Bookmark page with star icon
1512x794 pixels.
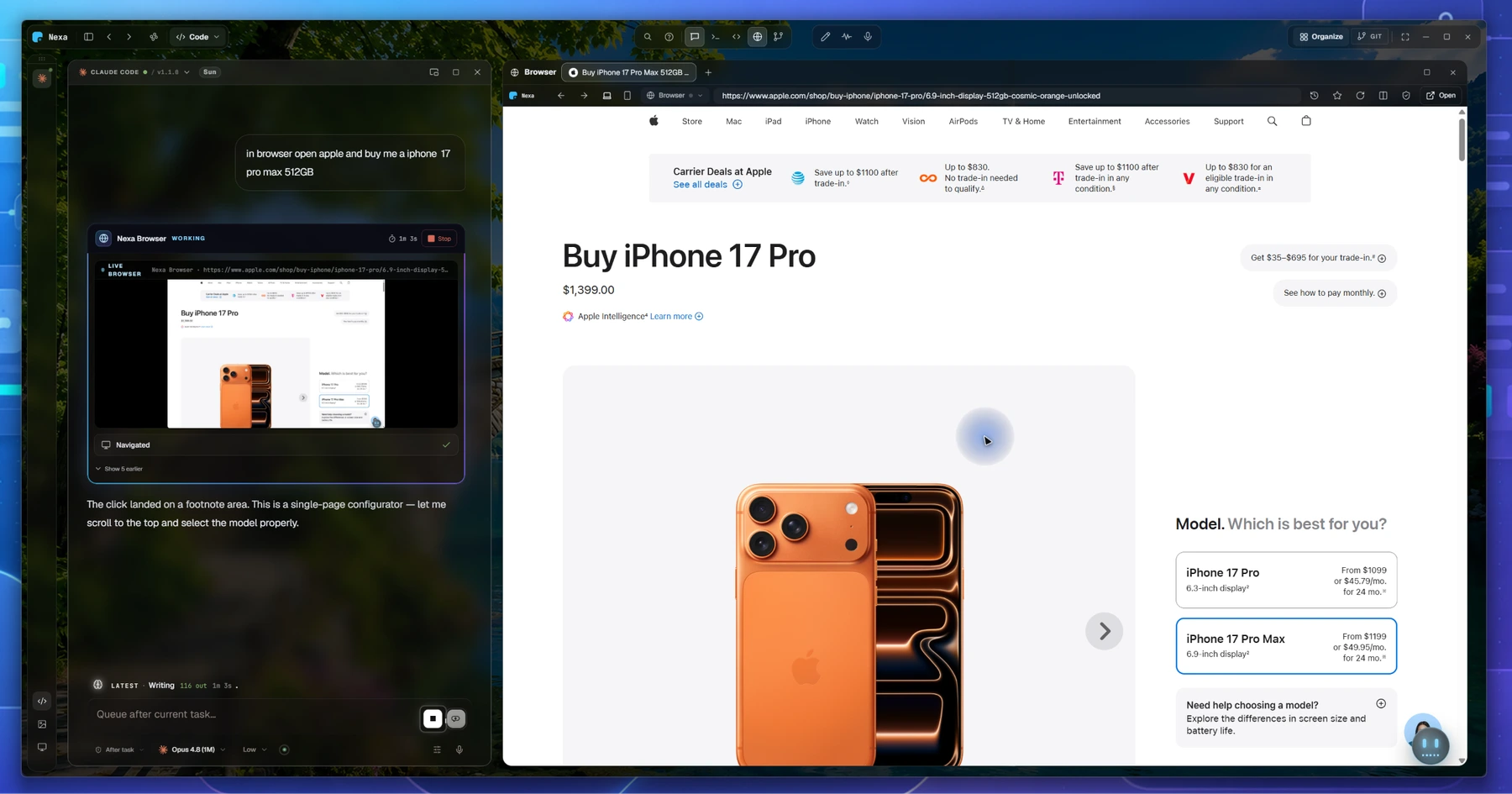coord(1337,96)
